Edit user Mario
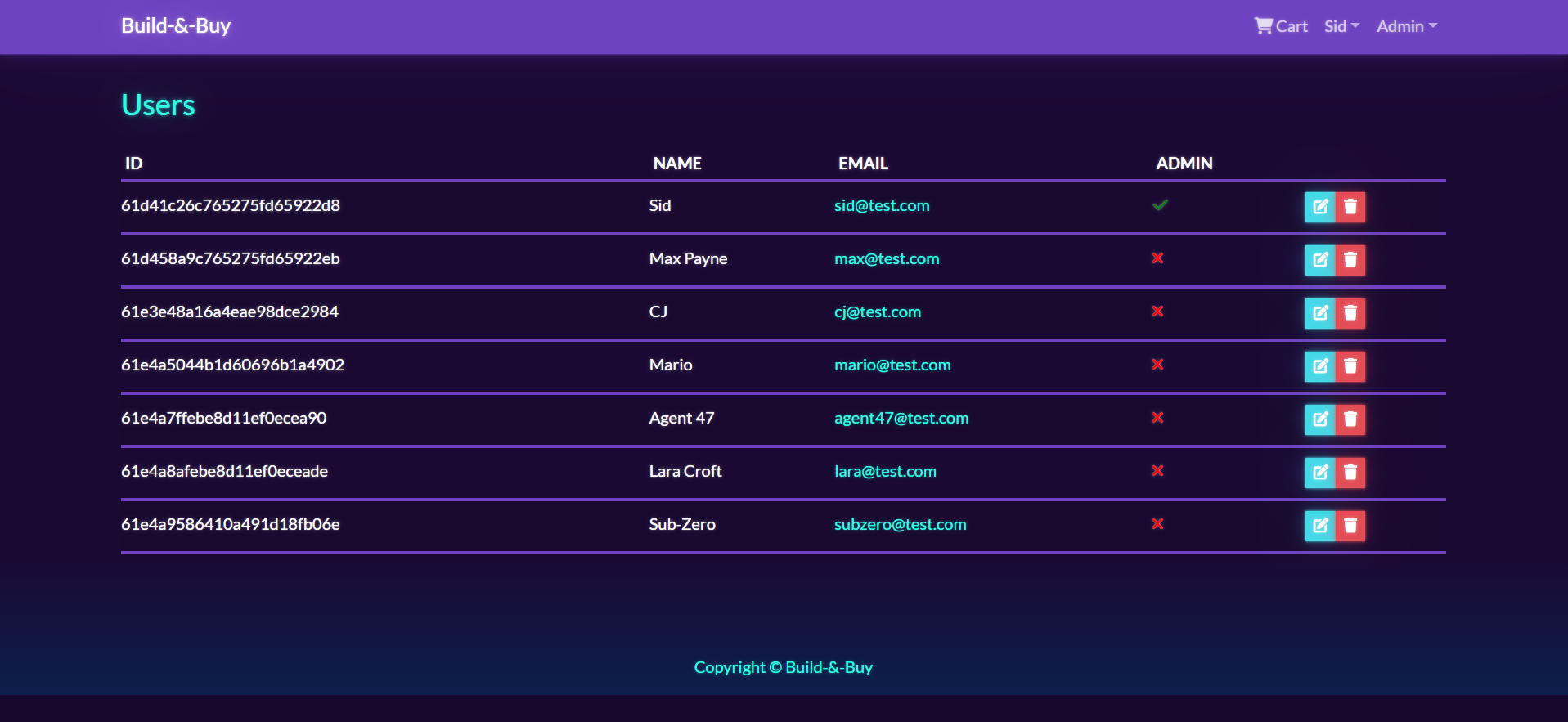 [1319, 366]
